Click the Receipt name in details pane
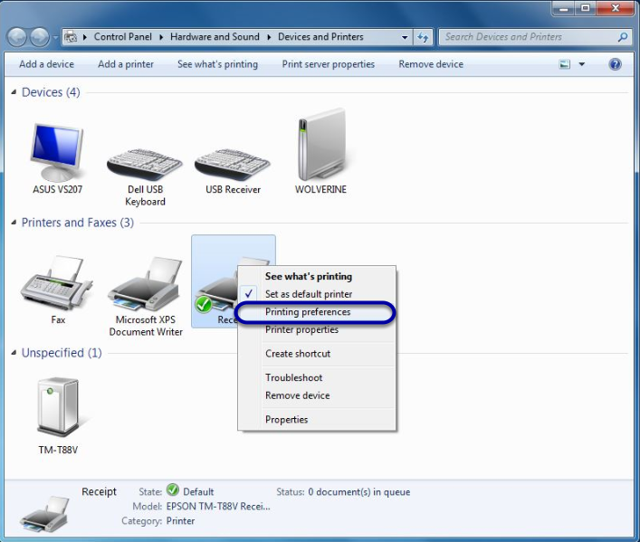The image size is (640, 542). (x=99, y=492)
